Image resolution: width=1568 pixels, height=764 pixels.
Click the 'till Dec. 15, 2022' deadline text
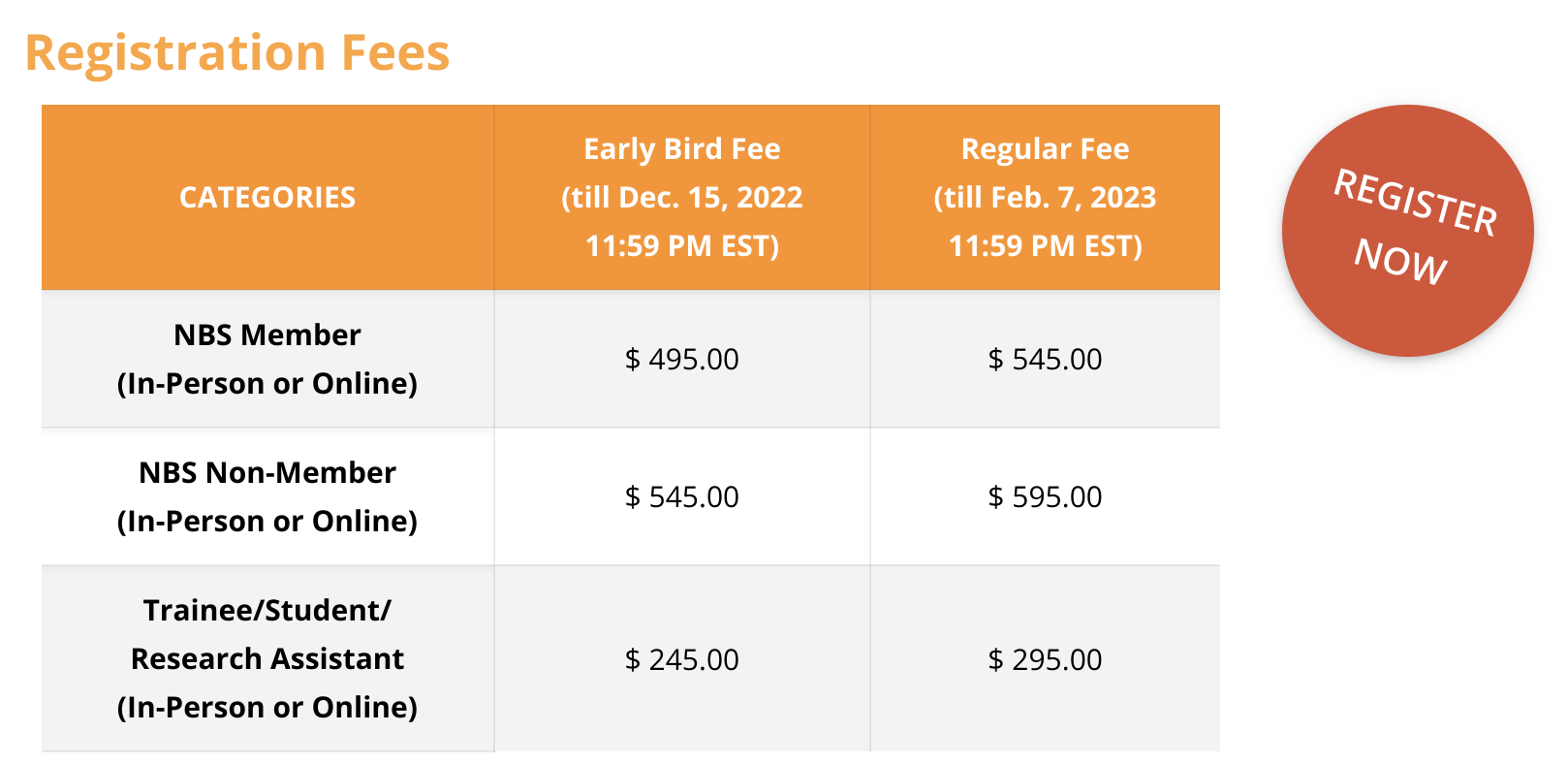point(682,198)
